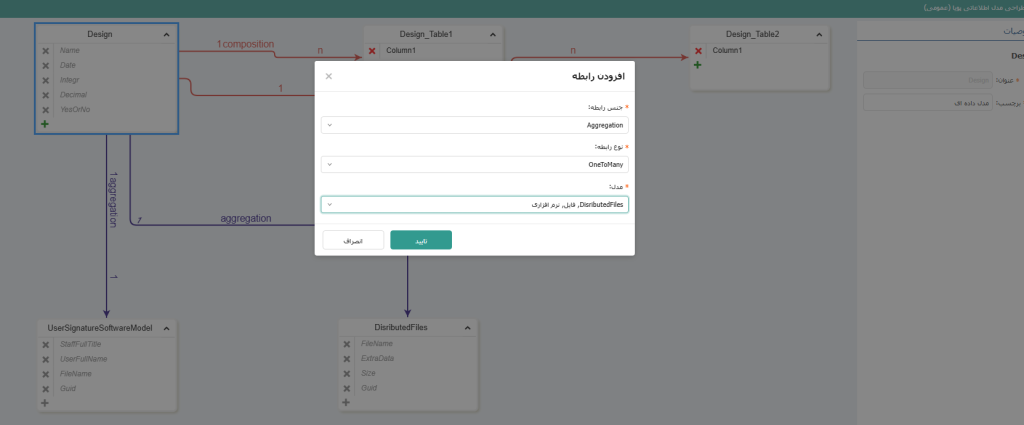Add a column to Design_Table2
The width and height of the screenshot is (1024, 425).
(x=698, y=65)
